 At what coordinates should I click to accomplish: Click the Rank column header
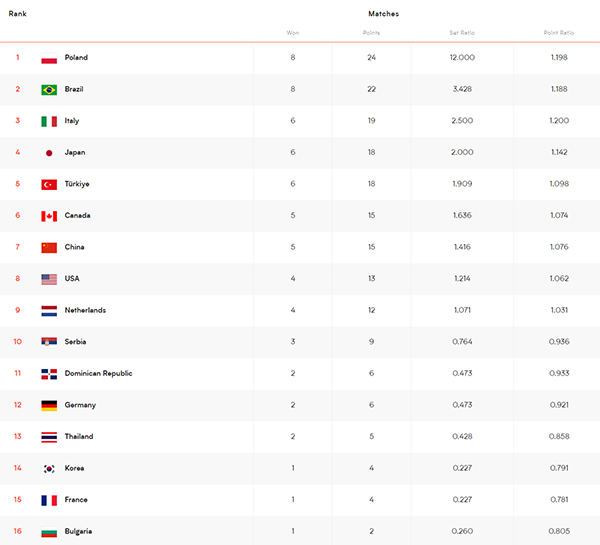(18, 14)
